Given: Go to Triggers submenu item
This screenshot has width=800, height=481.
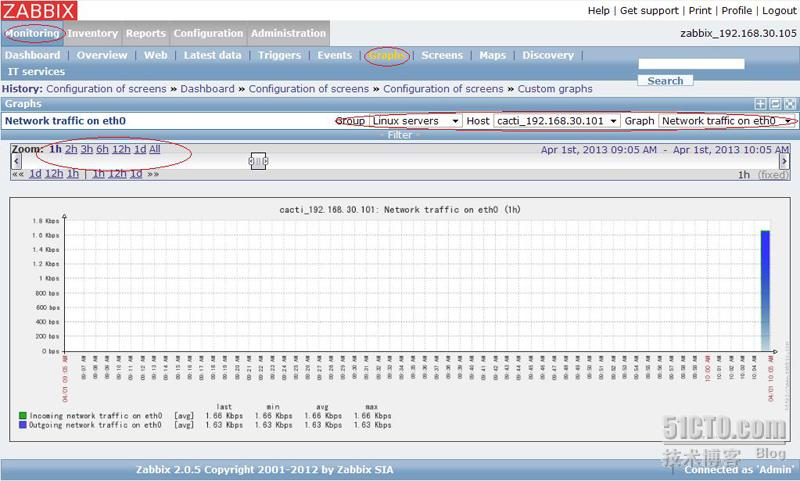Looking at the screenshot, I should [x=279, y=55].
